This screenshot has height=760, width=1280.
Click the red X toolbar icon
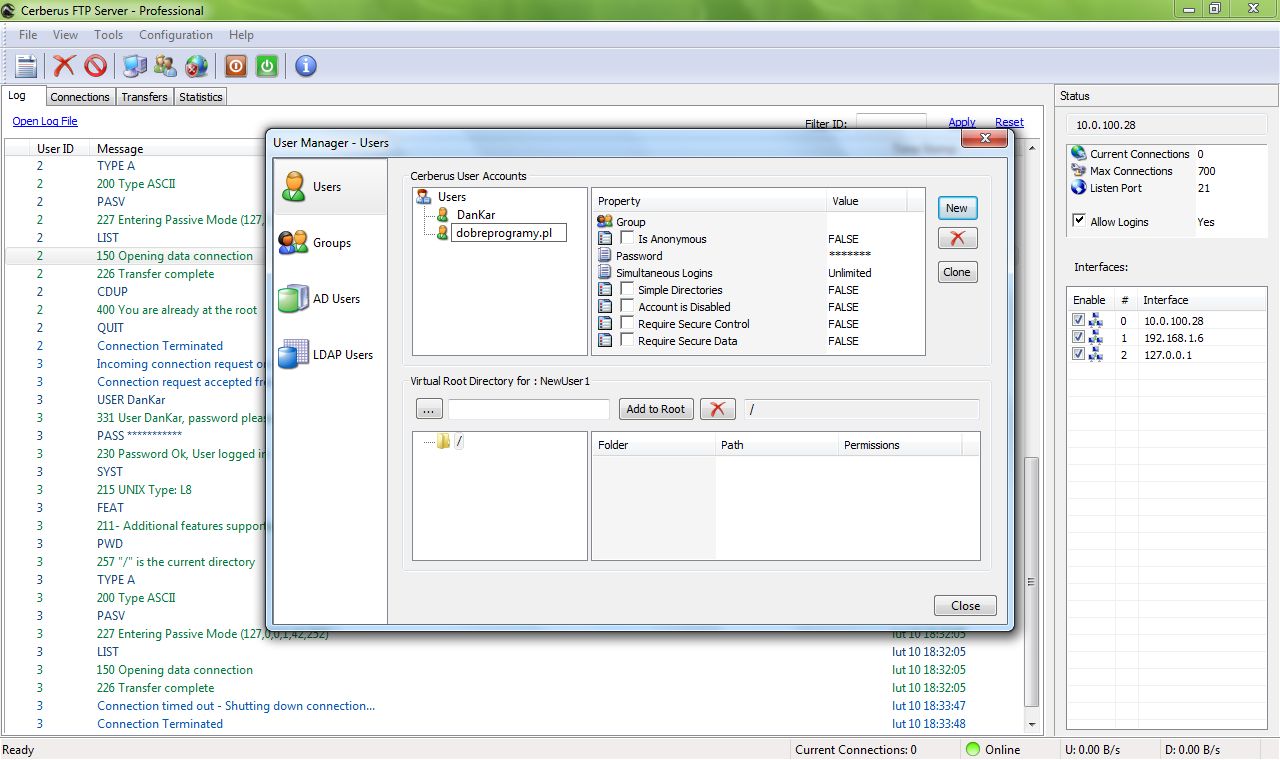click(64, 66)
